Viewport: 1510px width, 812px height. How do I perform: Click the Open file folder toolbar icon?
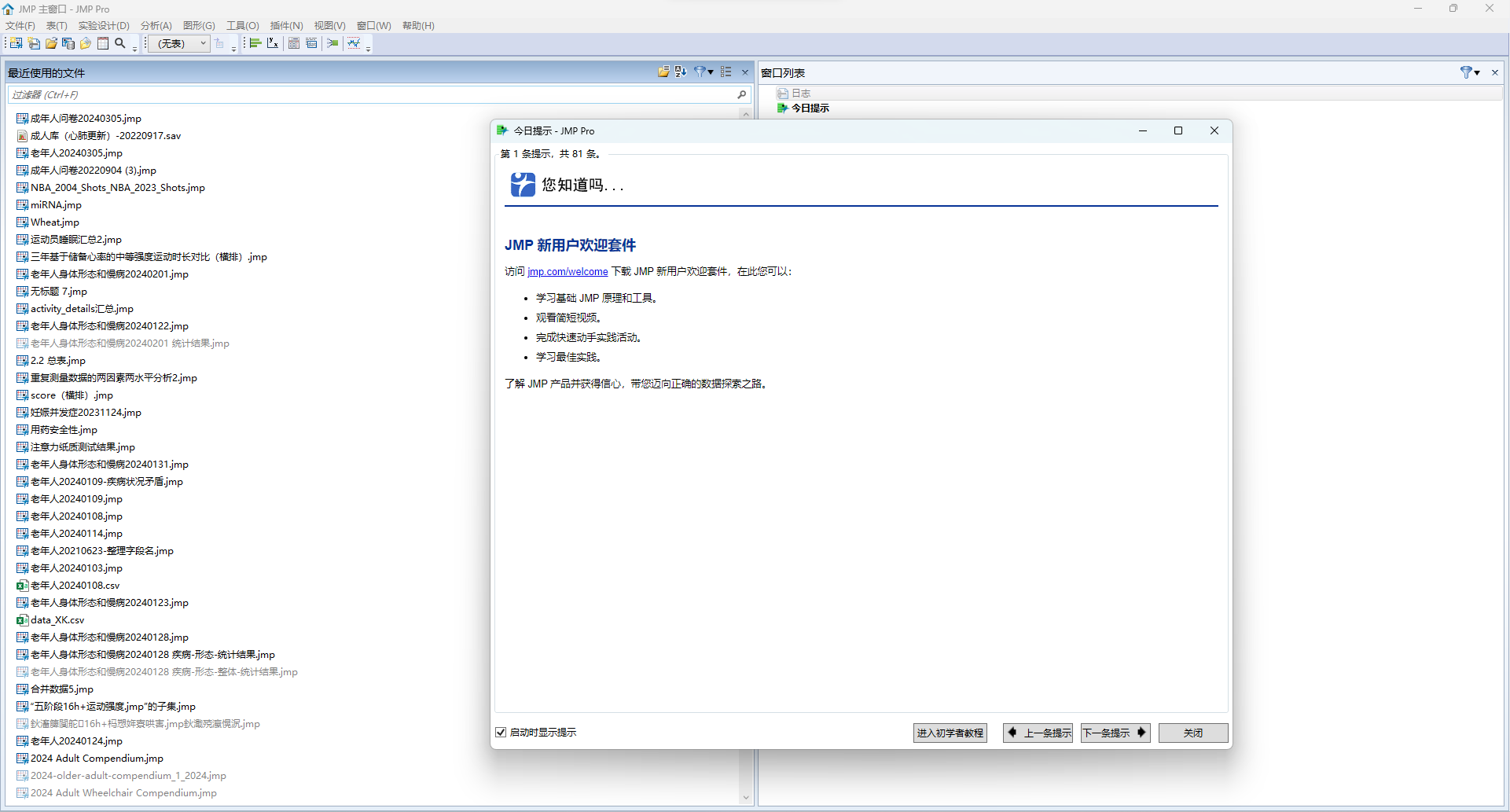click(51, 43)
